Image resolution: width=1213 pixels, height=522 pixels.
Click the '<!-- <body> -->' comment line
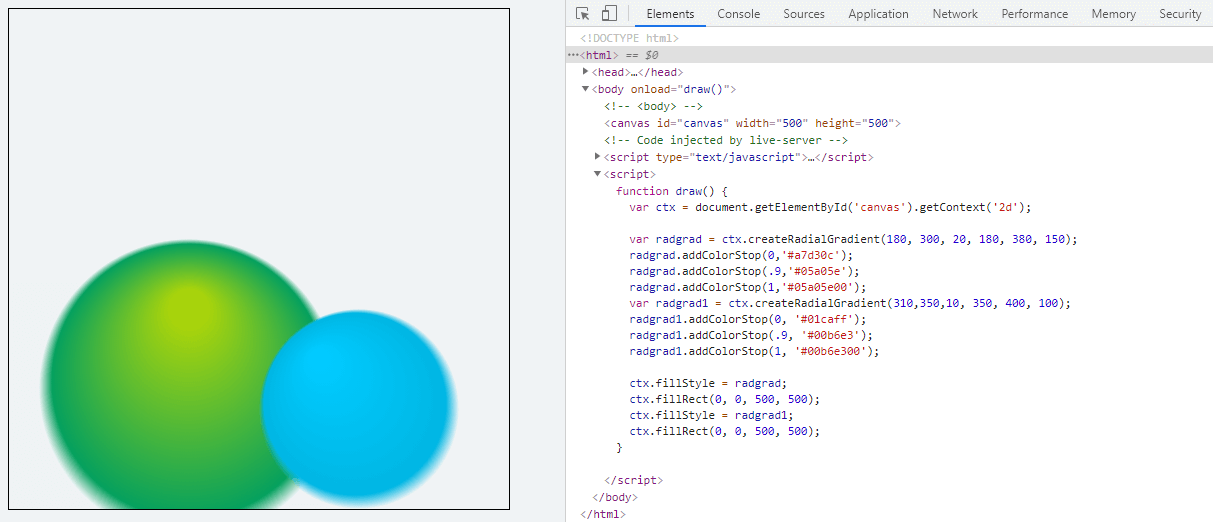click(653, 106)
